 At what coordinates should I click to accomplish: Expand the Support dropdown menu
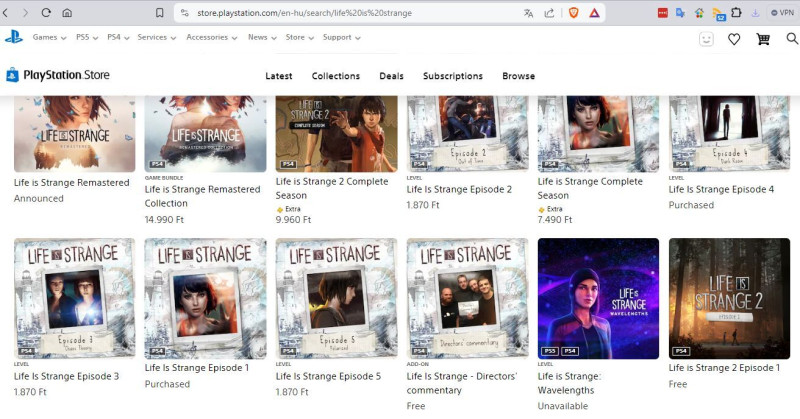click(x=342, y=37)
